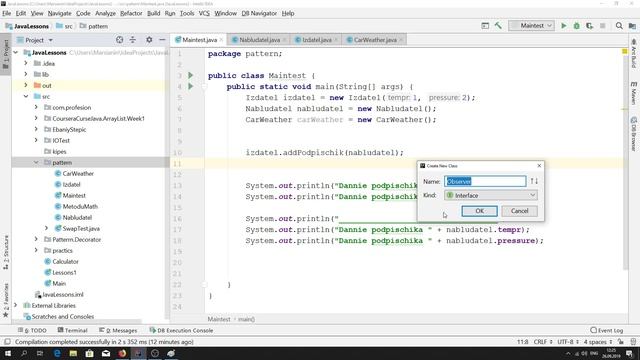Viewport: 640px width, 360px height.
Task: Open the Structure tool window
Action: tap(6, 252)
